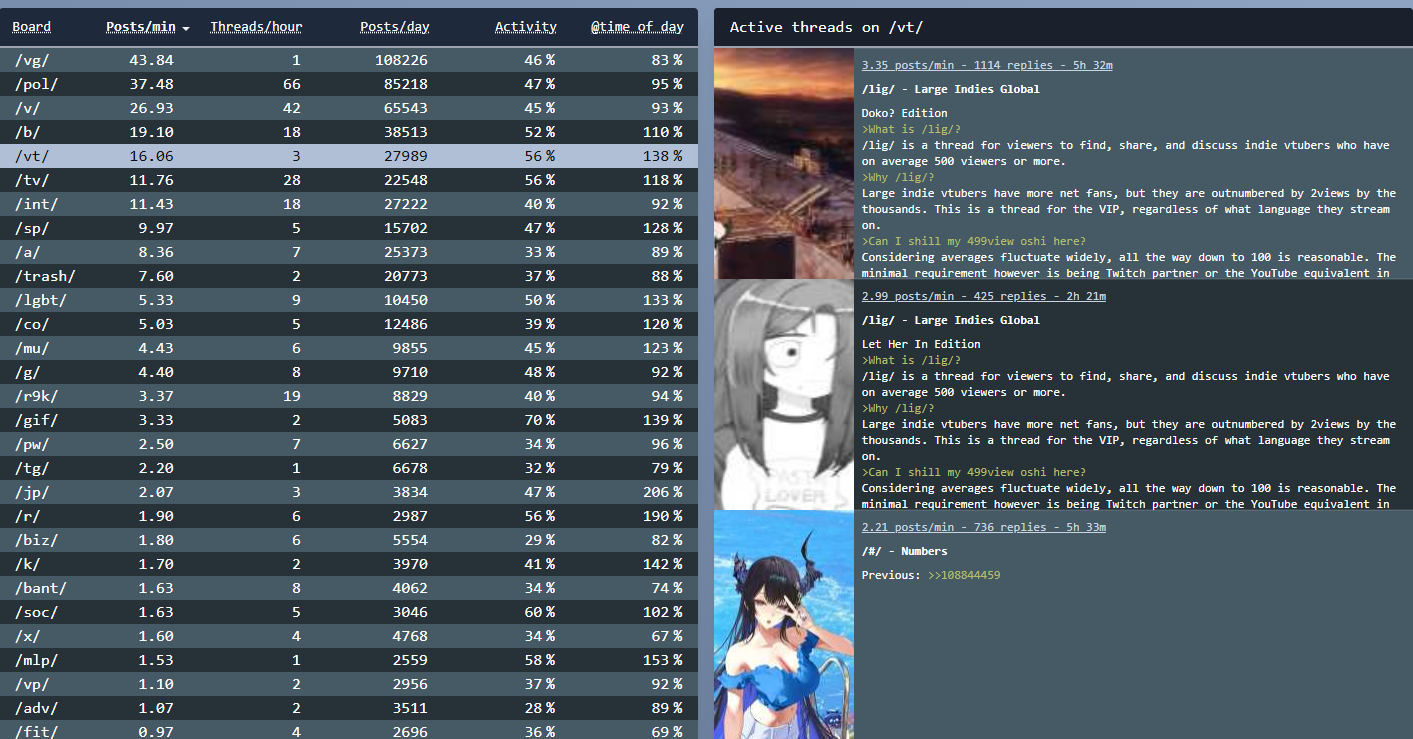Screen dimensions: 1413x739
Task: Choose the /b/ board in the table
Action: [349, 132]
